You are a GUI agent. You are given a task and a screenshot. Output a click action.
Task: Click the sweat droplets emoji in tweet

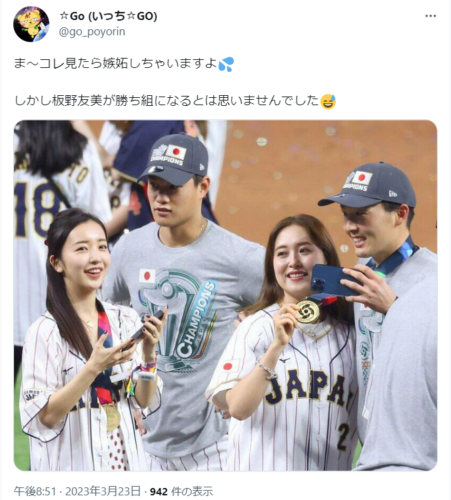point(226,64)
